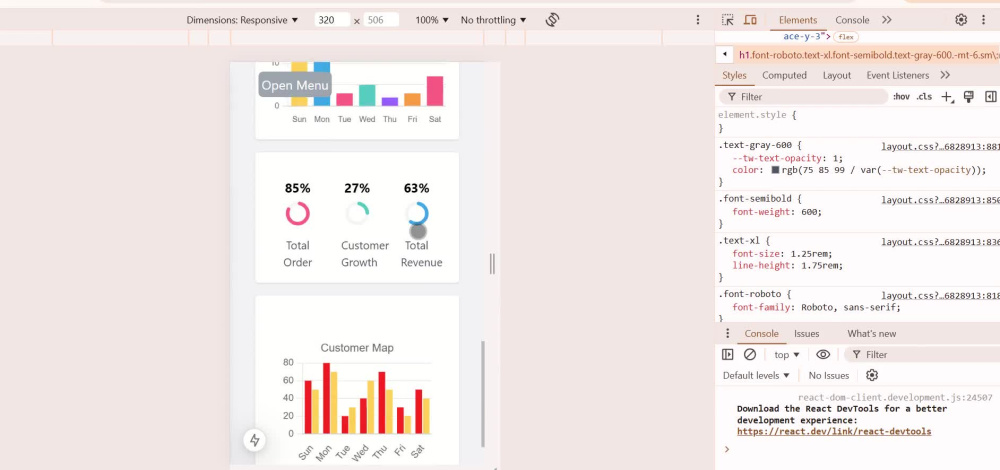Click the line-height: 1.75rem declaration
The image size is (1000, 470).
click(788, 265)
